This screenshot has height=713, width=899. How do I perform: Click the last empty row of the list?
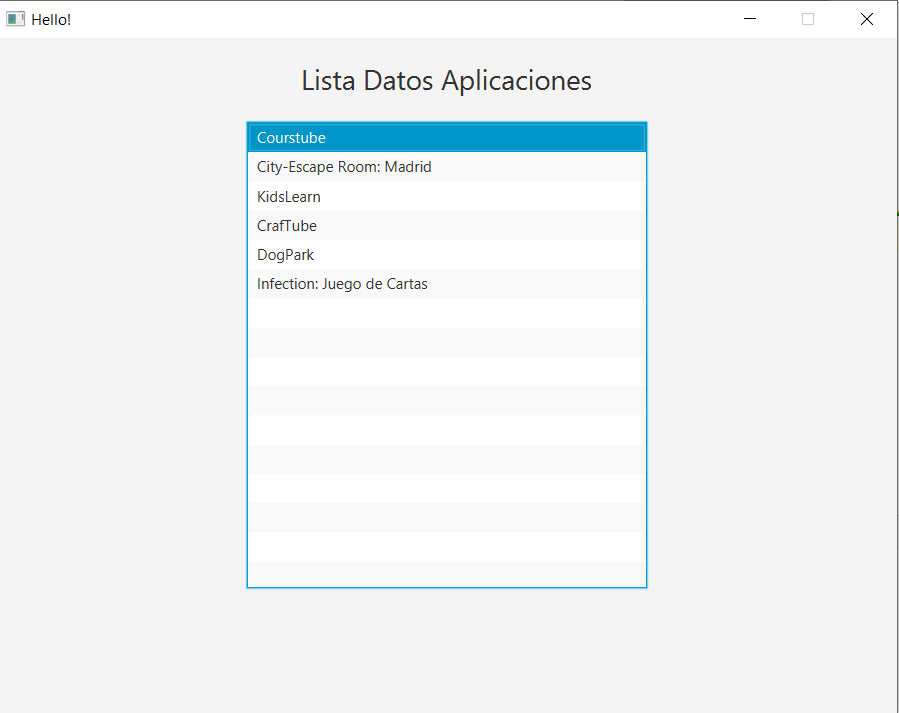[446, 575]
